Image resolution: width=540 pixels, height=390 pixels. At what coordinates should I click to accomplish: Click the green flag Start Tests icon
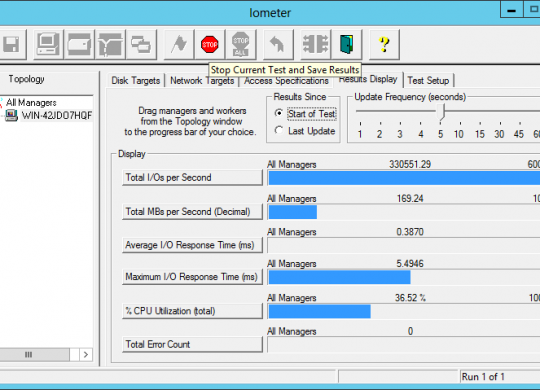(179, 44)
